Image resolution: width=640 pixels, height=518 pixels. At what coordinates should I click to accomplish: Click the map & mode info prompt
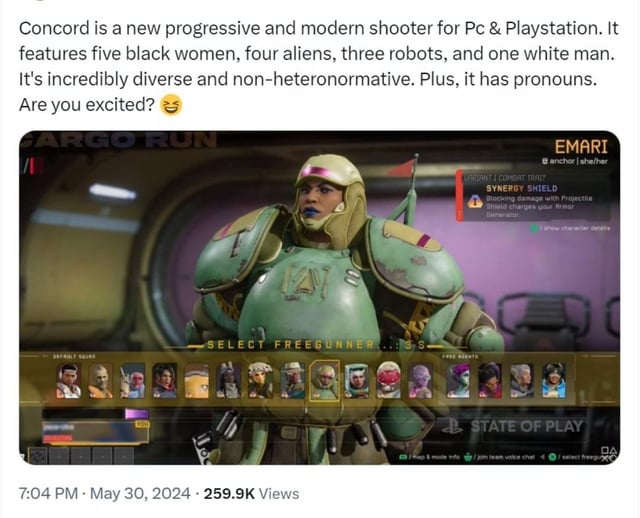point(429,457)
